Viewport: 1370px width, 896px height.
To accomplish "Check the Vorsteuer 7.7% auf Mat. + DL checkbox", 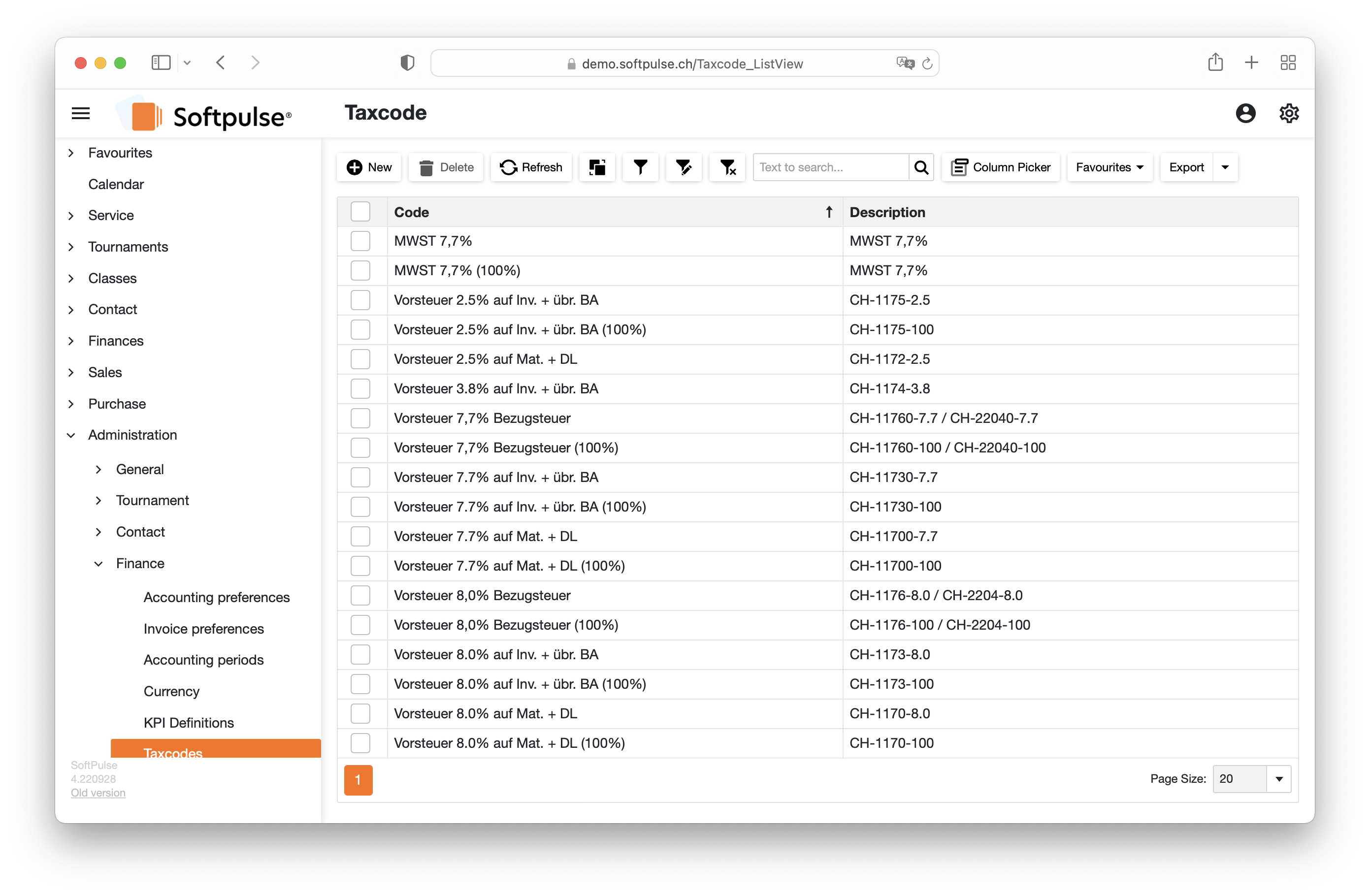I will pos(360,536).
